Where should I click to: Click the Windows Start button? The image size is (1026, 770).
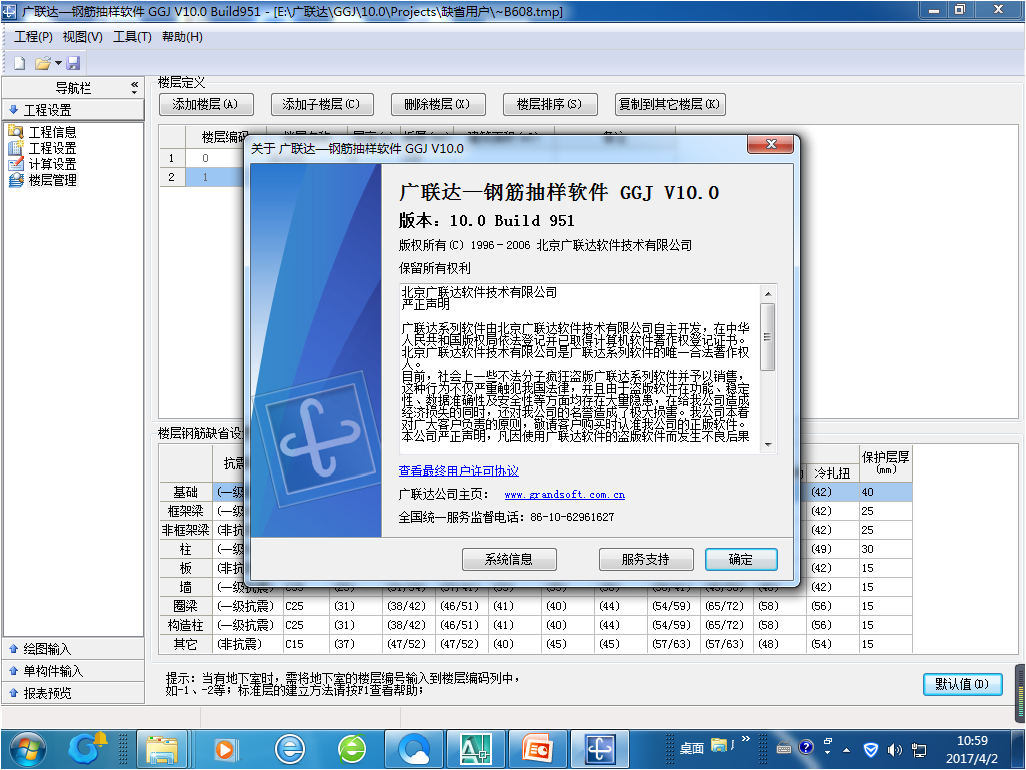[27, 748]
